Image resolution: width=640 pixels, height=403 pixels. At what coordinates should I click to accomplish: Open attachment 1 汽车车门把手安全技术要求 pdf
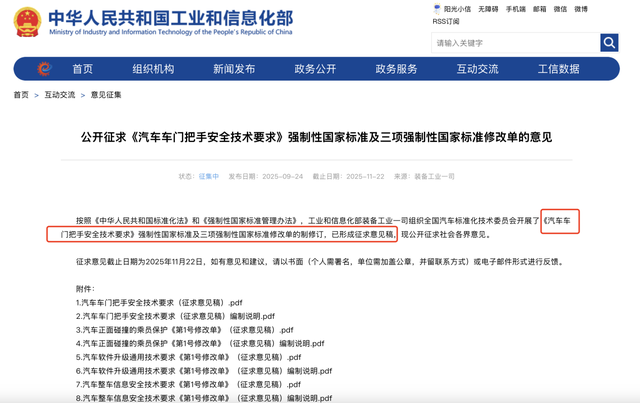[159, 303]
